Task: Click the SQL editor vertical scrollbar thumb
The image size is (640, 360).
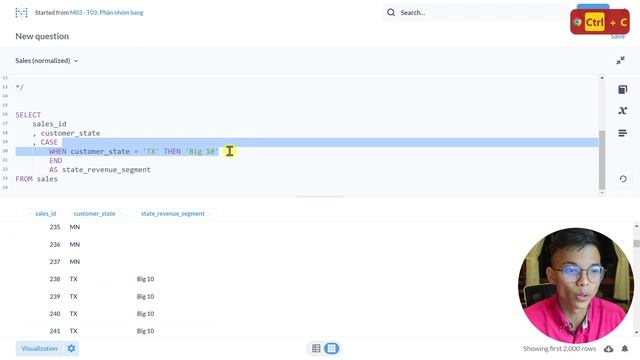Action: pyautogui.click(x=602, y=160)
